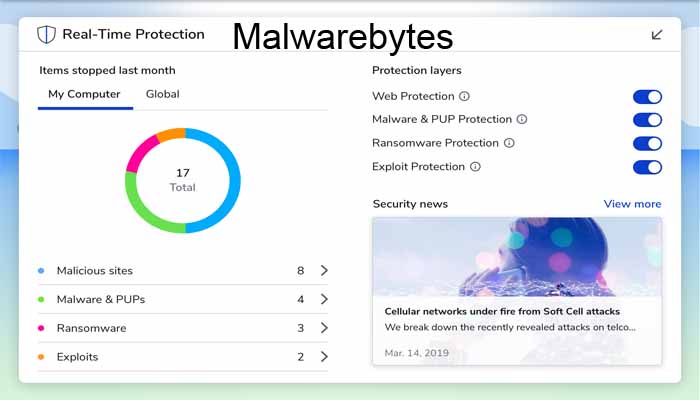Expand Malware & PUPs row chevron

pos(324,299)
